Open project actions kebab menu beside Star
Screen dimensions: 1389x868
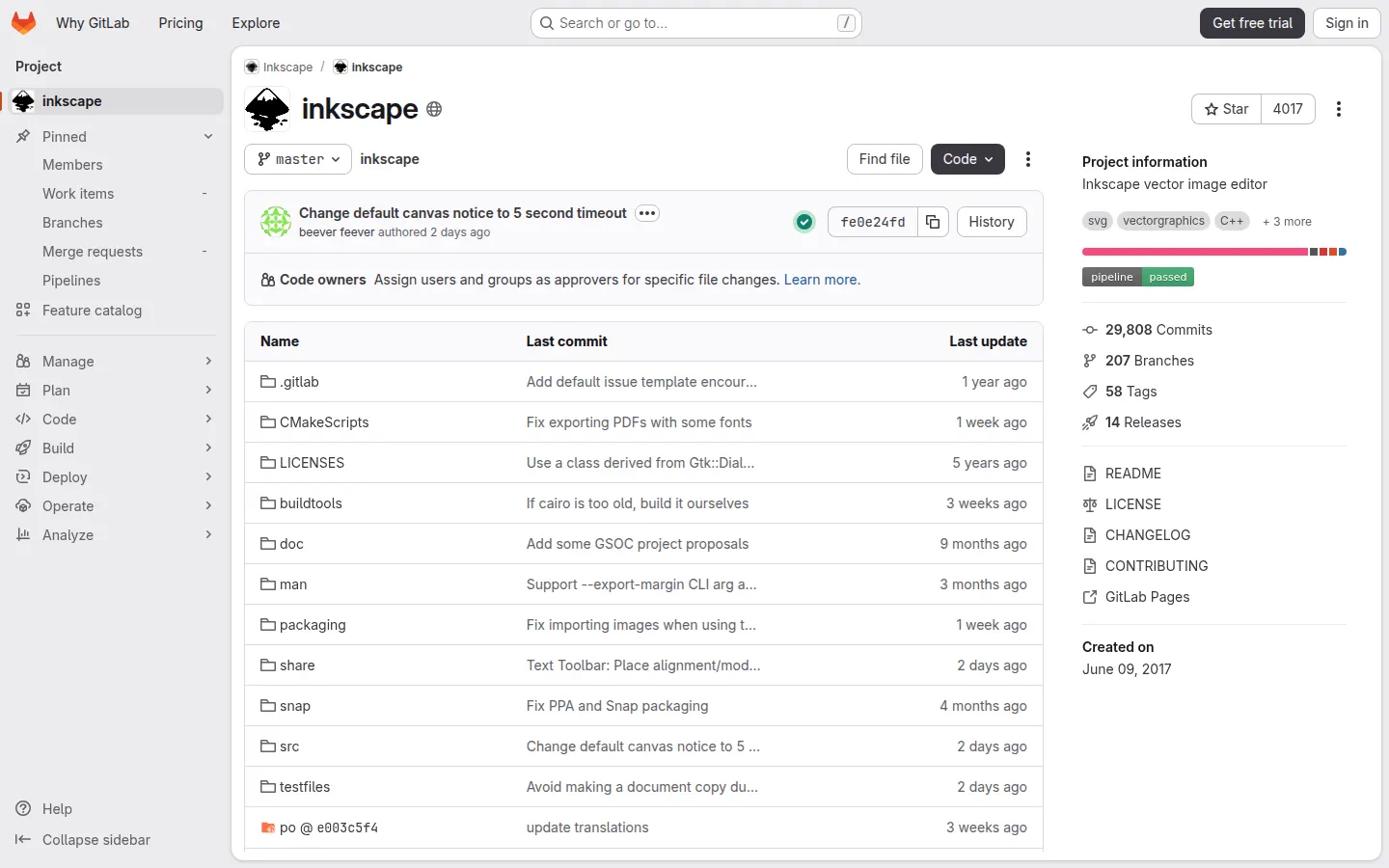[x=1339, y=109]
